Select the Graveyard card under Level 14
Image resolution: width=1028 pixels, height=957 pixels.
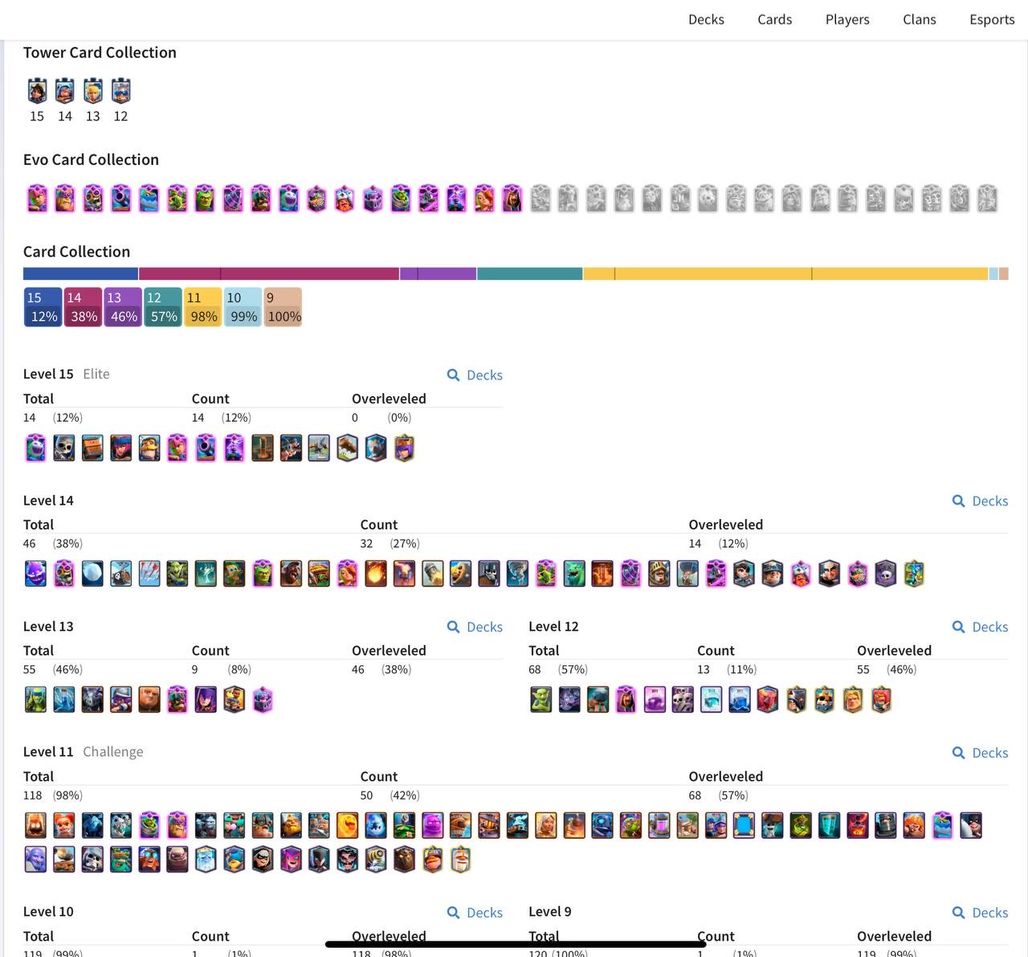[886, 574]
